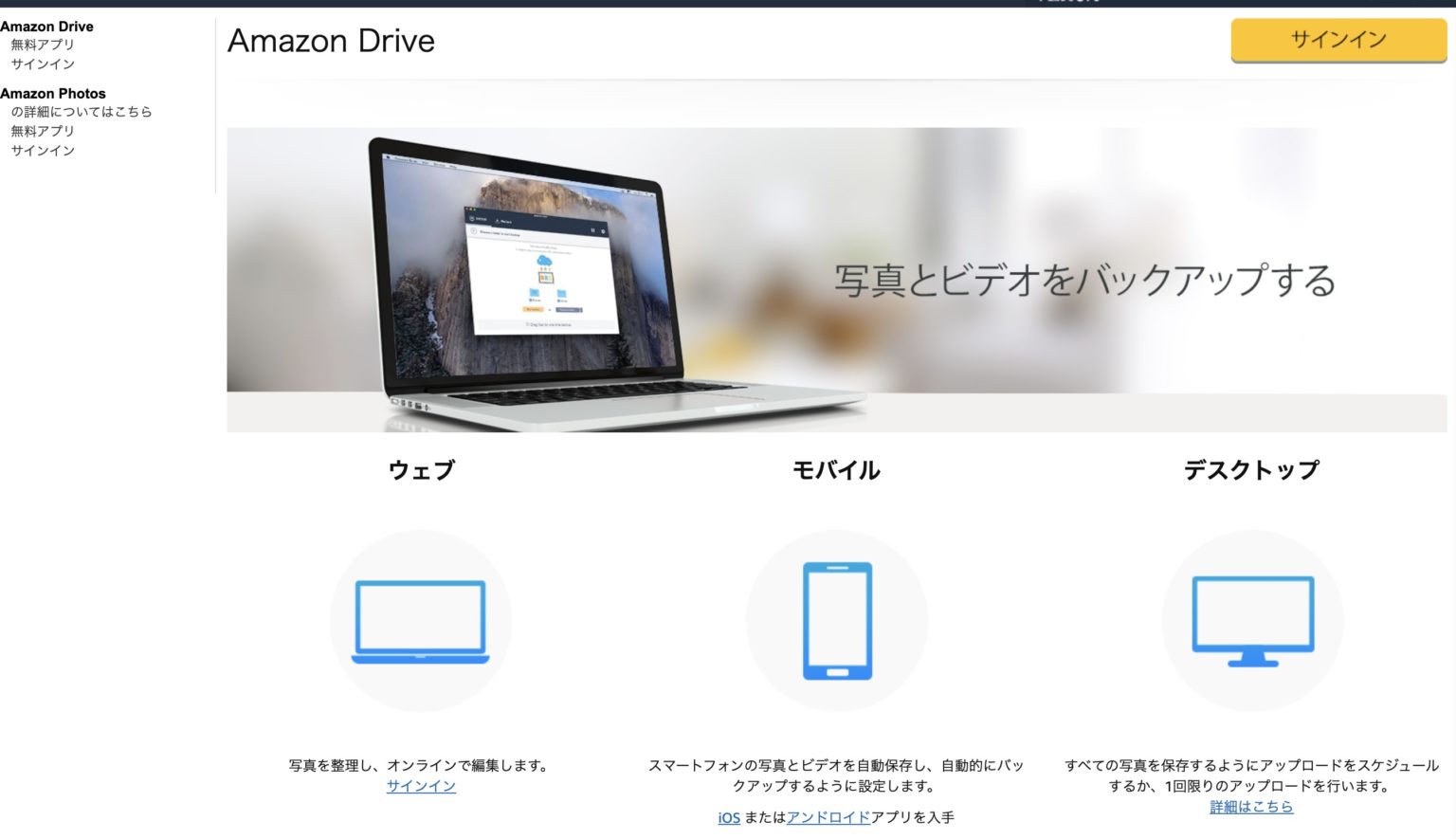Open the Amazon Photos sidebar section
Image resolution: width=1456 pixels, height=839 pixels.
54,93
